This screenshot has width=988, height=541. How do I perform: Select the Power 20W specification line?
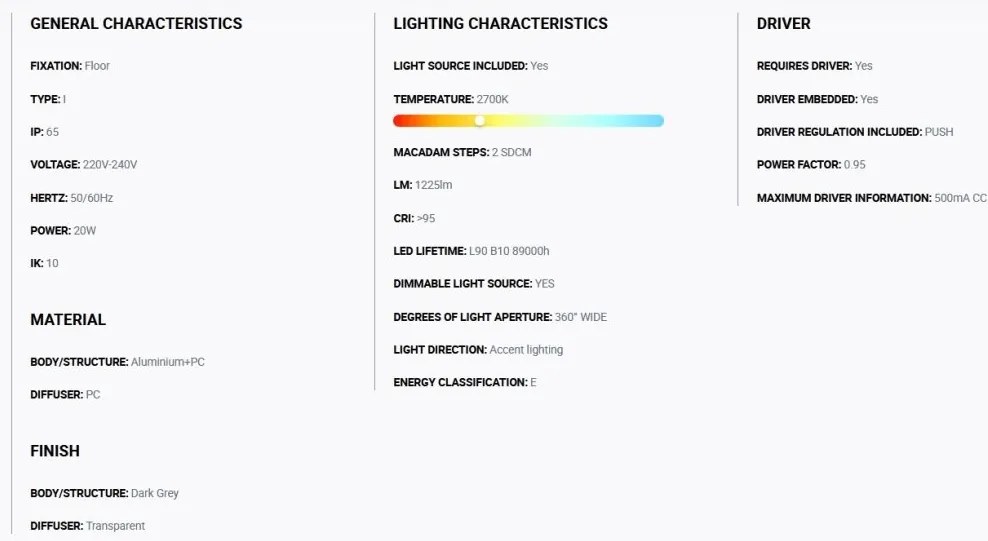63,231
